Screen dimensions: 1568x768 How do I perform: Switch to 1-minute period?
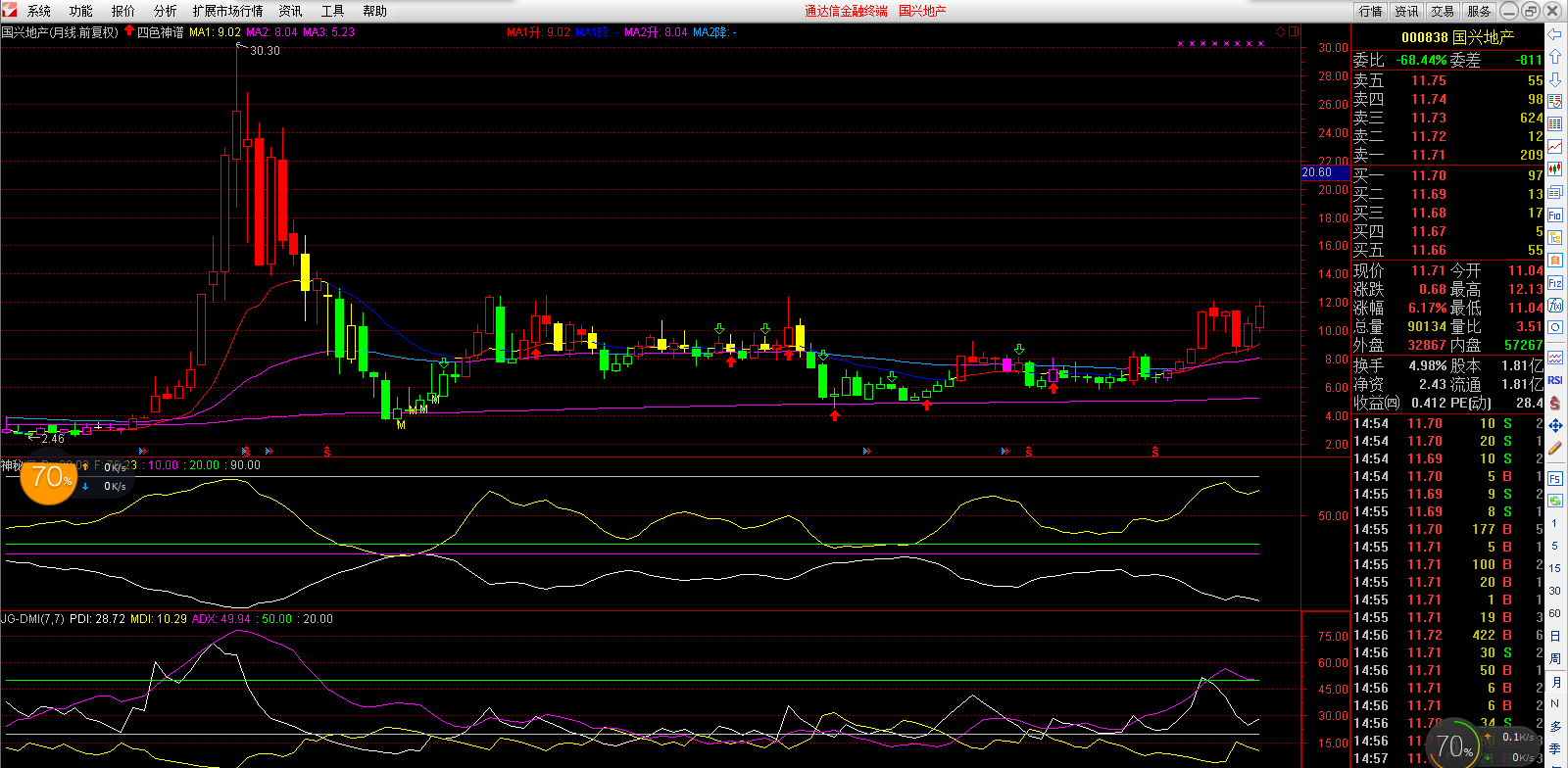tap(1554, 523)
